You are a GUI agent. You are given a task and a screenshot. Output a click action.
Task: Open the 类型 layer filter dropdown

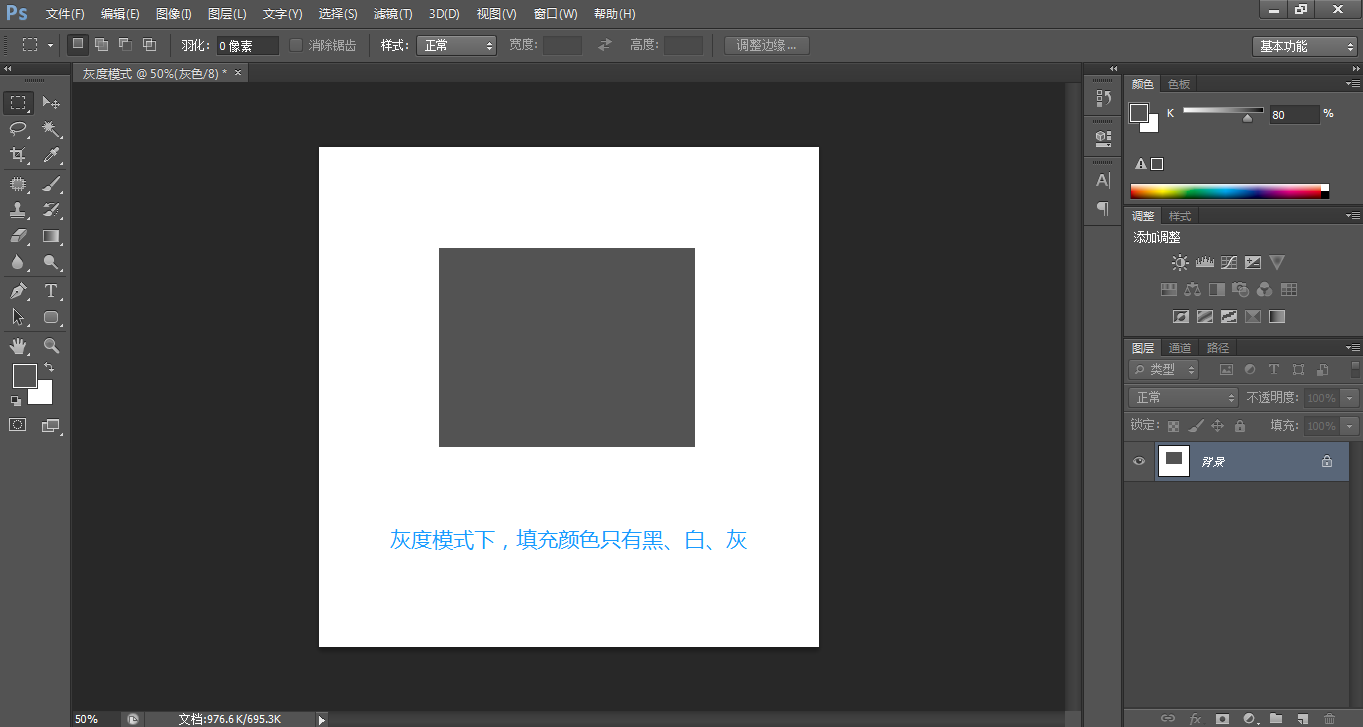(1164, 369)
